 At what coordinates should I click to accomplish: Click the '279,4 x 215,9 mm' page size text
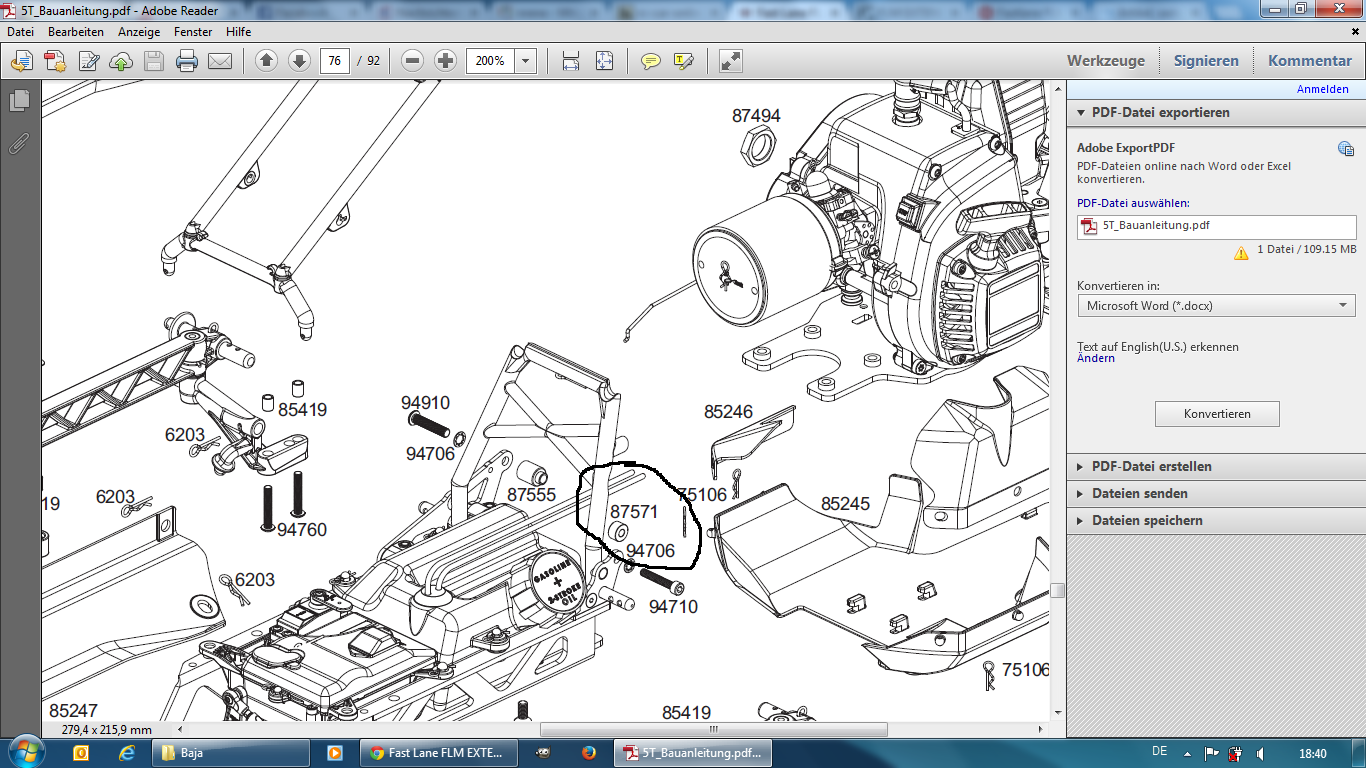107,730
